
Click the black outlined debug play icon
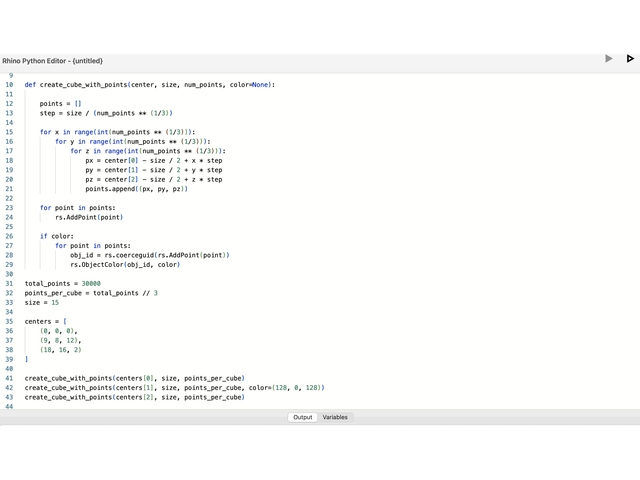click(x=630, y=58)
